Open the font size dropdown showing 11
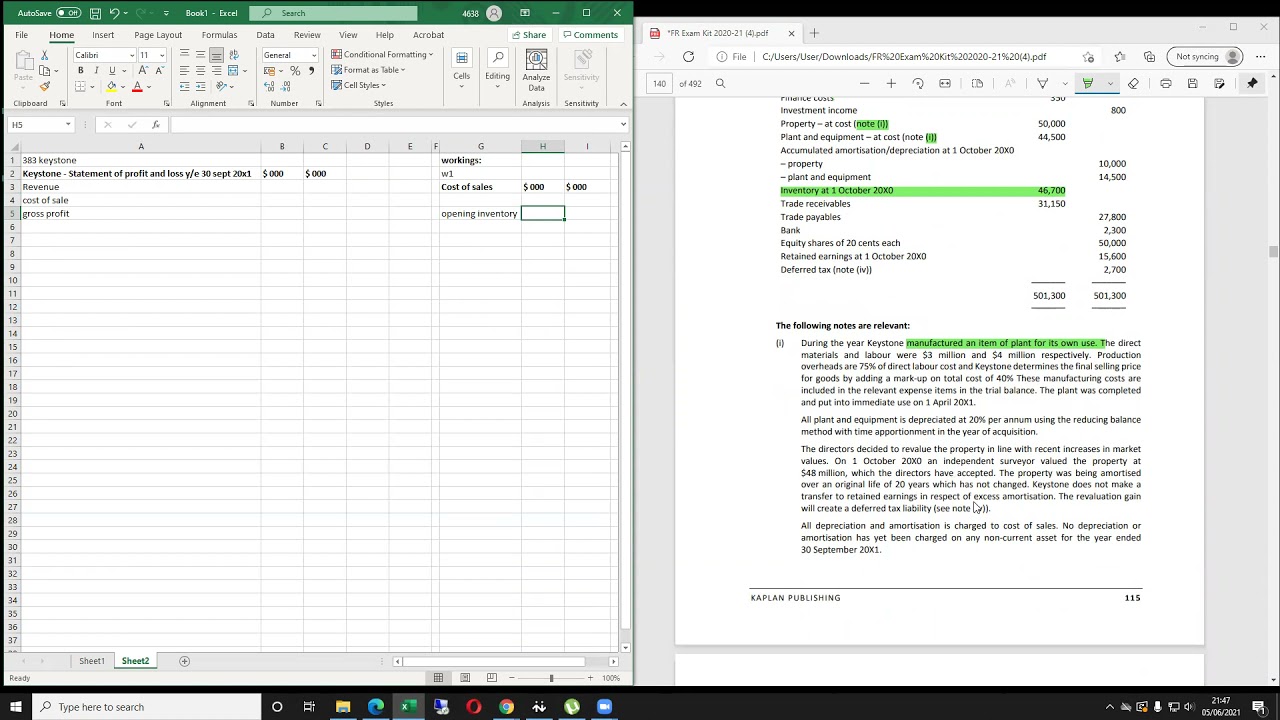 point(161,55)
